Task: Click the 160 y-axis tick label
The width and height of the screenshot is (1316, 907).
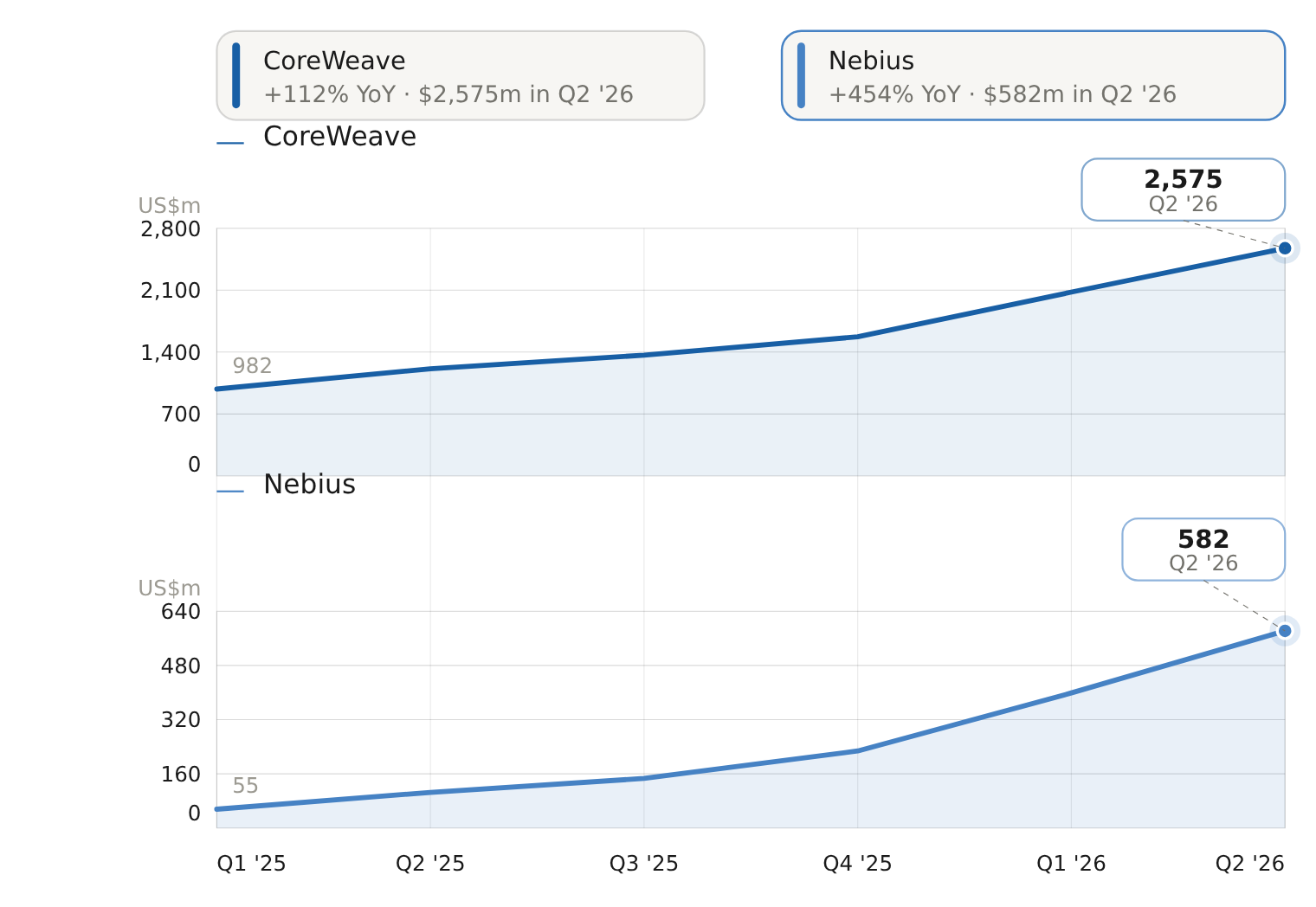Action: [181, 775]
